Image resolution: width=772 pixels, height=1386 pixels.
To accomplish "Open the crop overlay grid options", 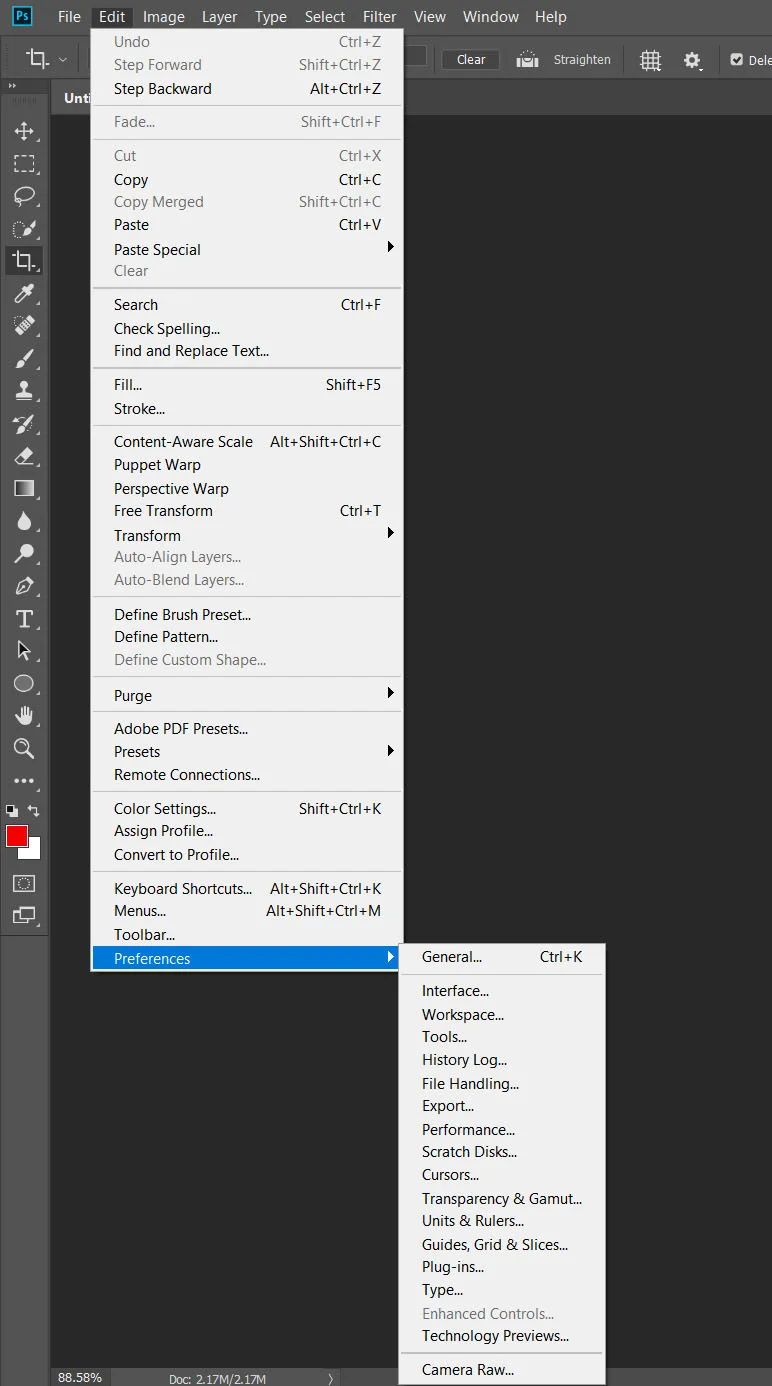I will (651, 60).
